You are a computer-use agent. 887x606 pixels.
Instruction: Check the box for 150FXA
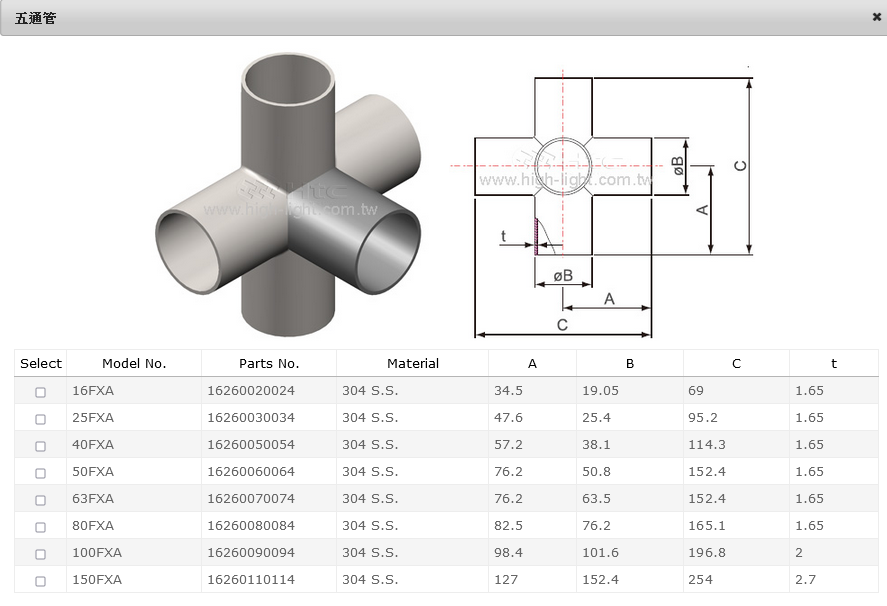tap(41, 581)
